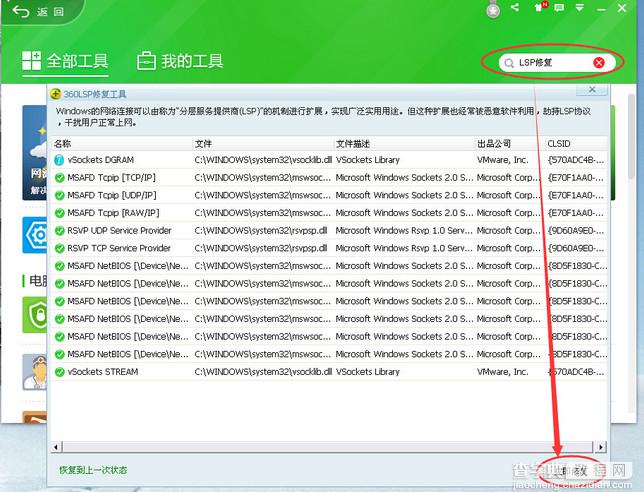Click rsvpsp.dll path in RSVP UDP row
Viewport: 644px width, 492px height.
click(260, 230)
